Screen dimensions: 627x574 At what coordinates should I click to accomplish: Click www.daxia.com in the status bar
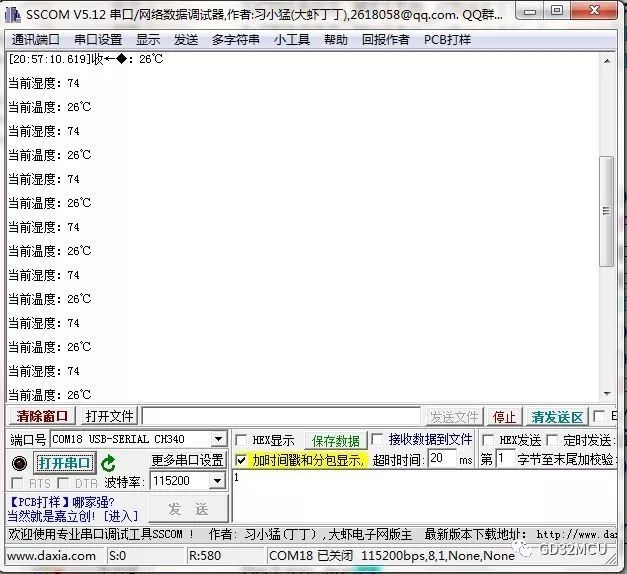[51, 556]
